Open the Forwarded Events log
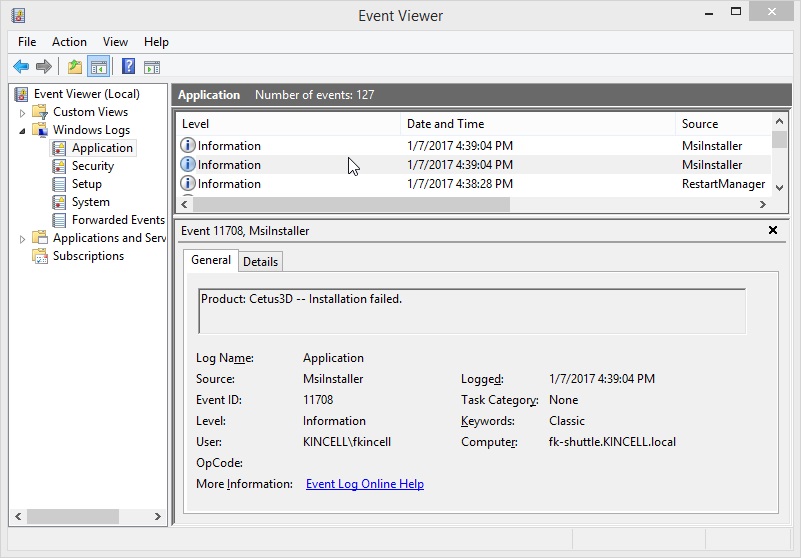The image size is (801, 558). [x=119, y=220]
